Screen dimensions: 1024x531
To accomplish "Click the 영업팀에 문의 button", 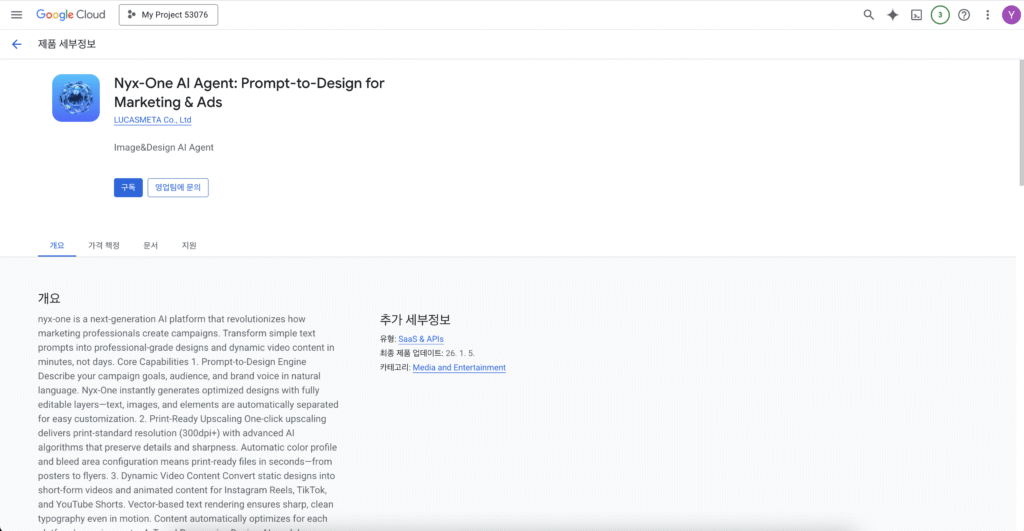I will click(178, 187).
